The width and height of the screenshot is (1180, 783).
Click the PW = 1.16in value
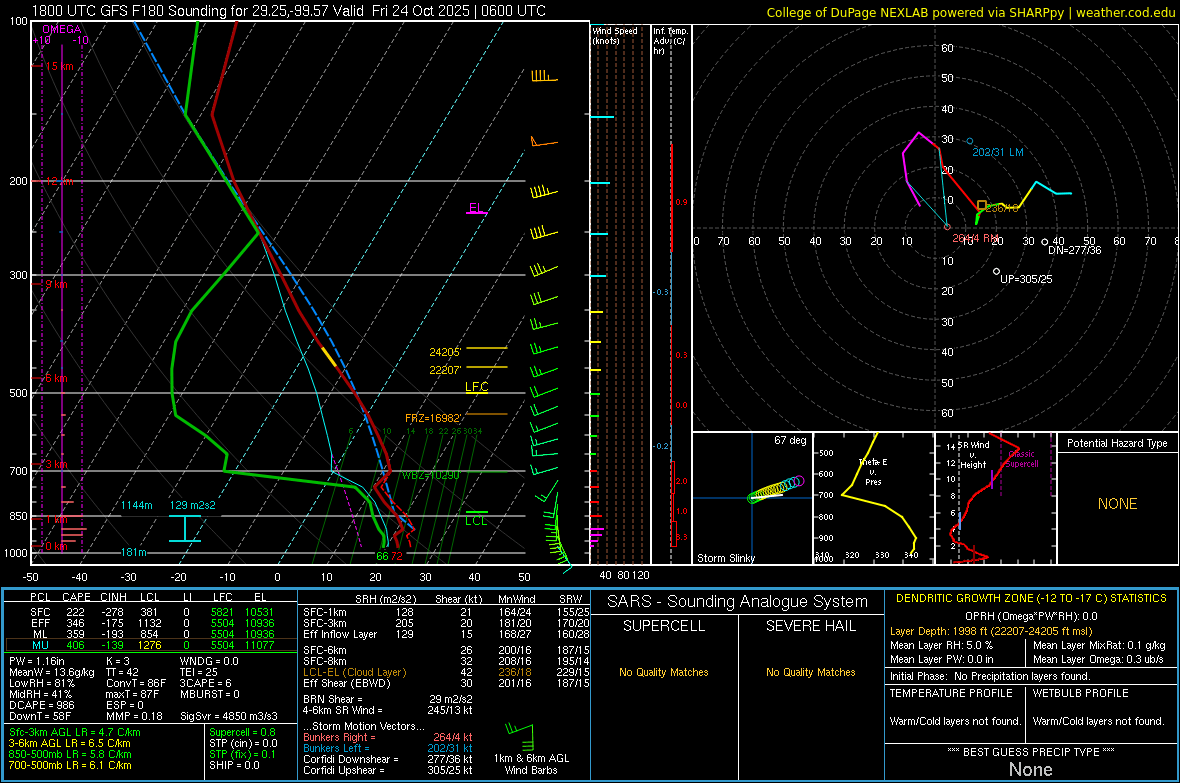pos(39,661)
